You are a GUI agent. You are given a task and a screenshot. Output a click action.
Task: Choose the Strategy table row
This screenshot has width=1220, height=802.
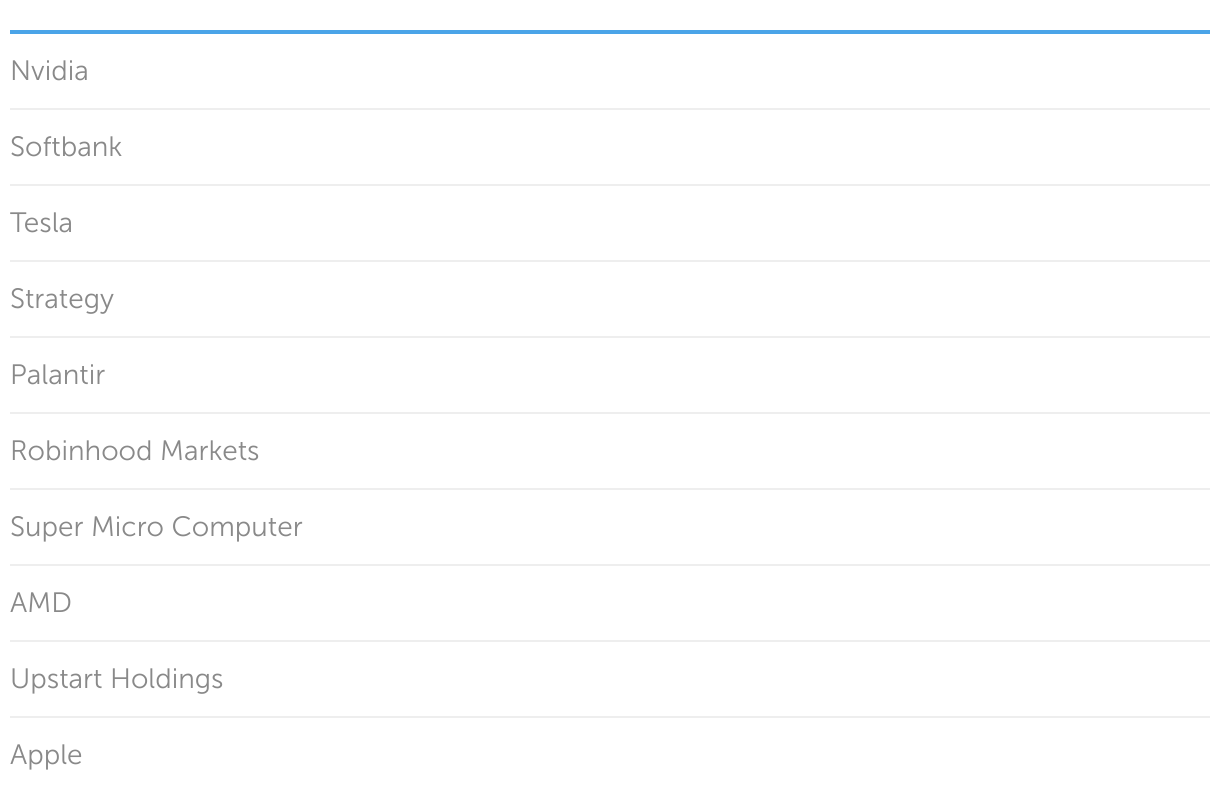pos(610,299)
